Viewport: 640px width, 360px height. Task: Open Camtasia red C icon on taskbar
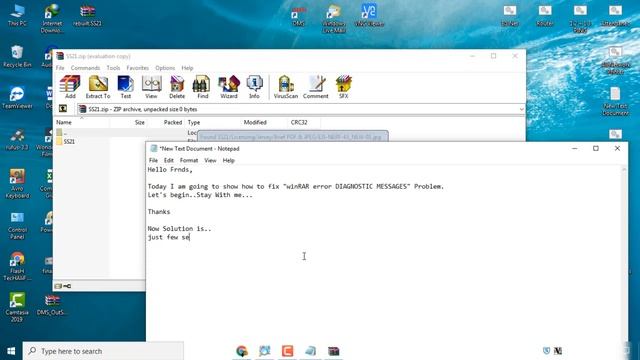[287, 351]
